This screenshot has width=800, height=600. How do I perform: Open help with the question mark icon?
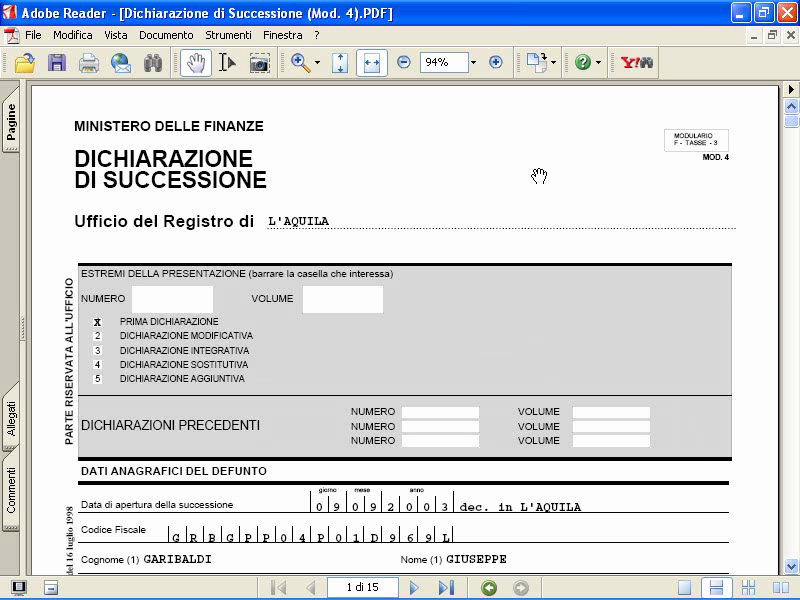583,62
